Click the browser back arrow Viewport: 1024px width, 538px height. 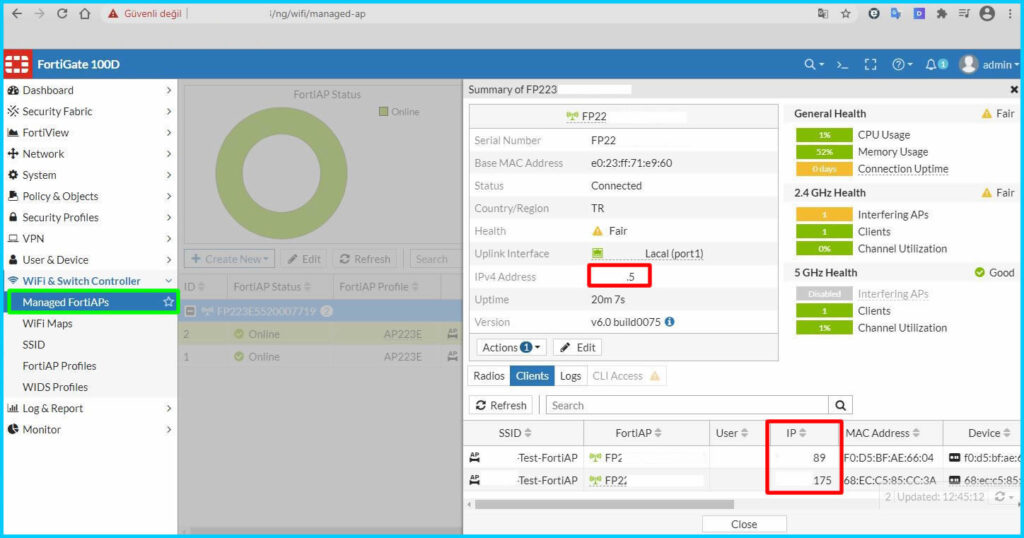pyautogui.click(x=17, y=13)
